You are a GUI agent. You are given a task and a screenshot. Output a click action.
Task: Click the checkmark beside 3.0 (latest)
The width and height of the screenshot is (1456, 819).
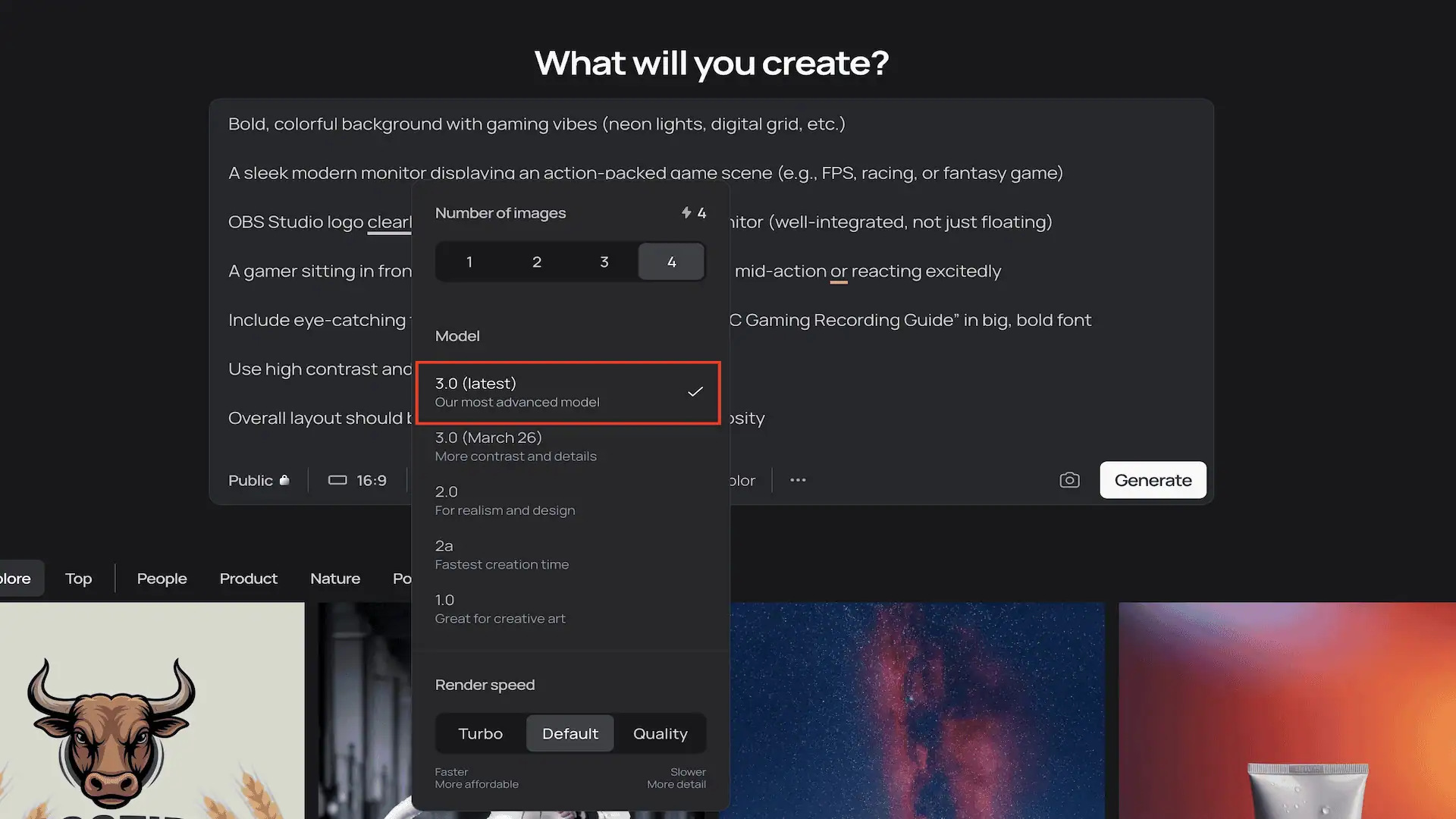[x=695, y=392]
